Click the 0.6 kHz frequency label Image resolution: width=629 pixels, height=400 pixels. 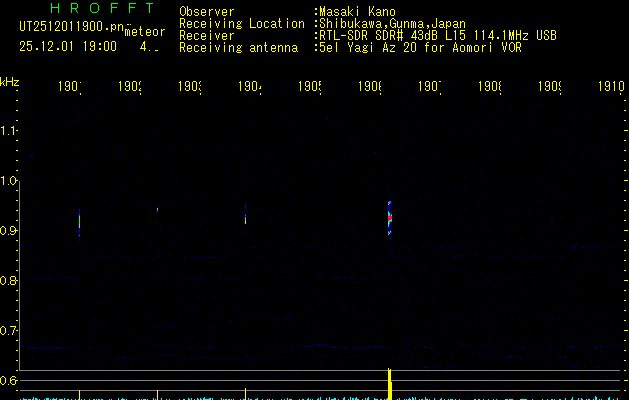(8, 380)
